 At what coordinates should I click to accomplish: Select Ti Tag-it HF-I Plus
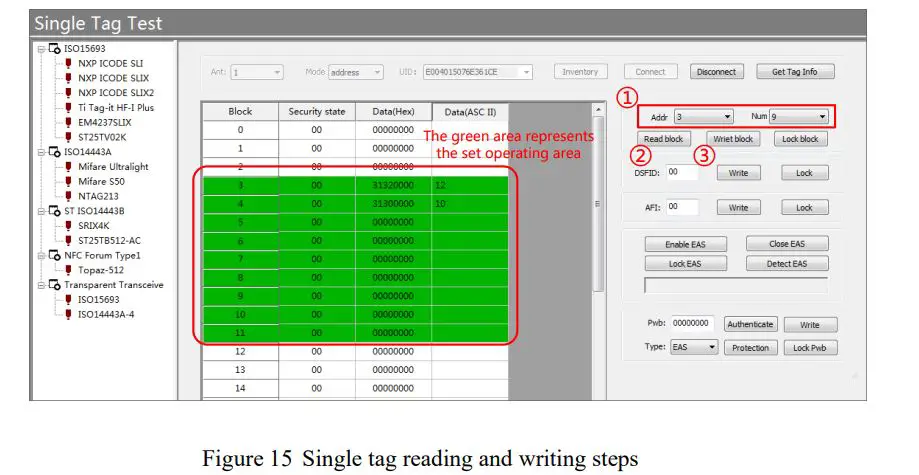[116, 107]
